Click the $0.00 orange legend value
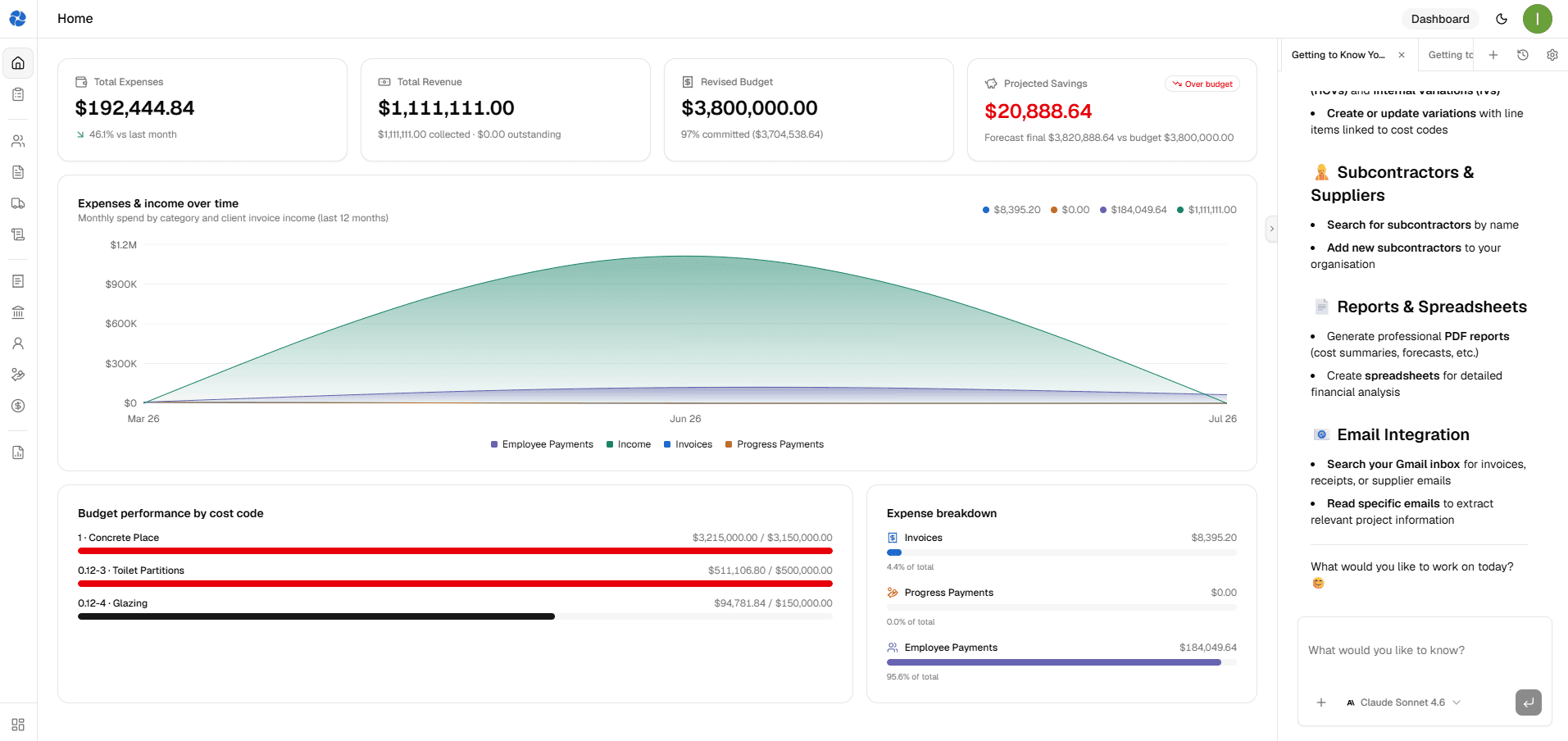1568x741 pixels. click(x=1070, y=210)
